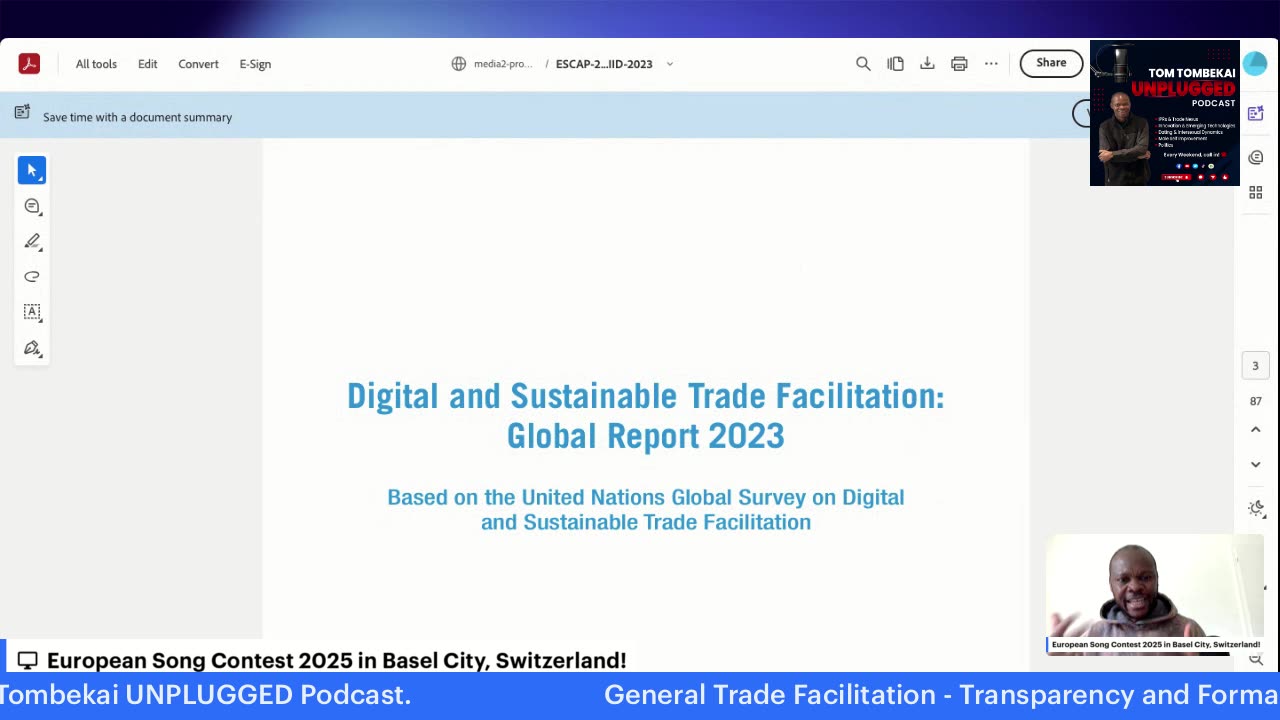Click the globe icon before media2-pro
1280x720 pixels.
click(459, 64)
